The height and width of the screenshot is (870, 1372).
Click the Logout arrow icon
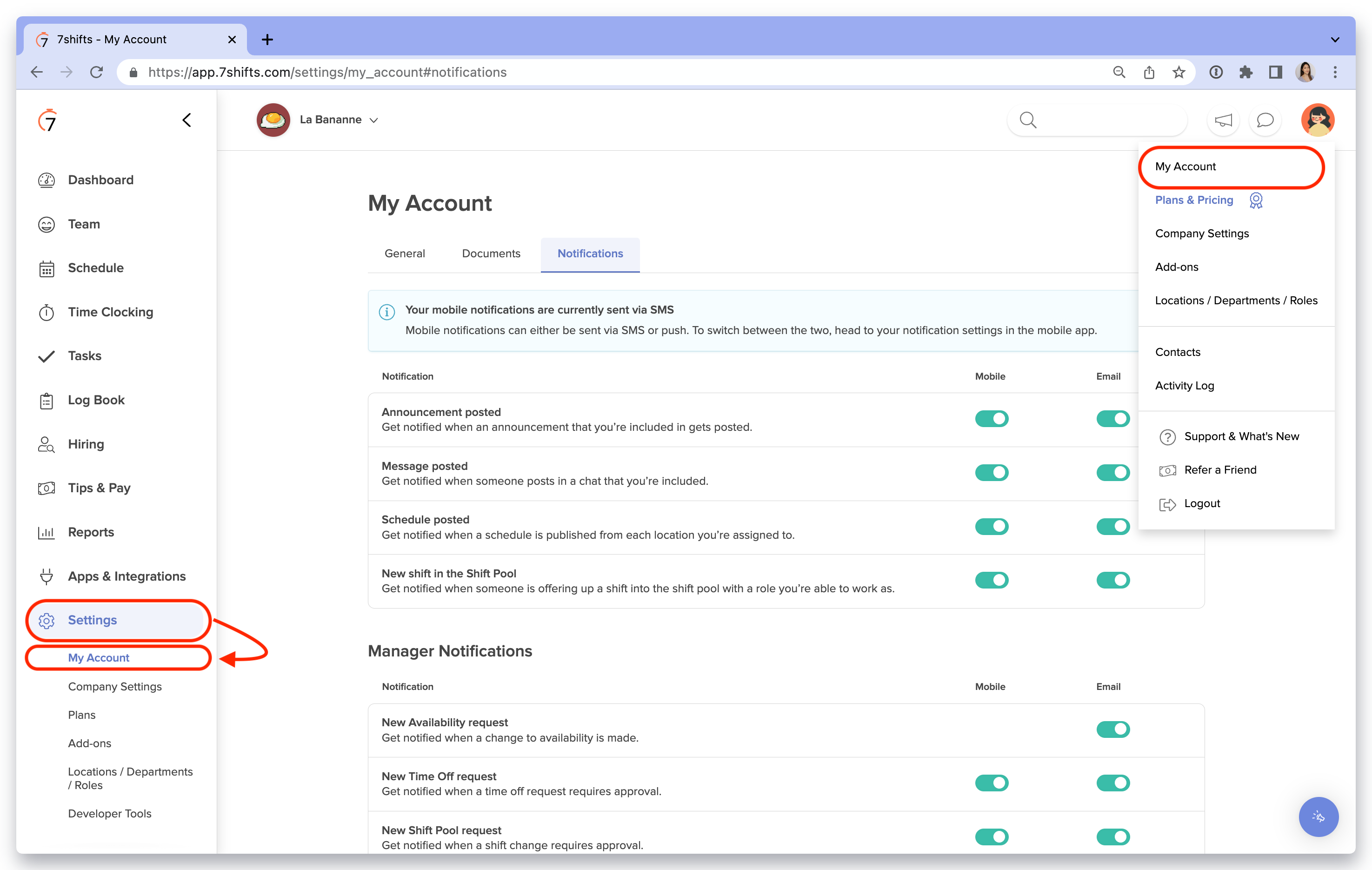click(1167, 504)
